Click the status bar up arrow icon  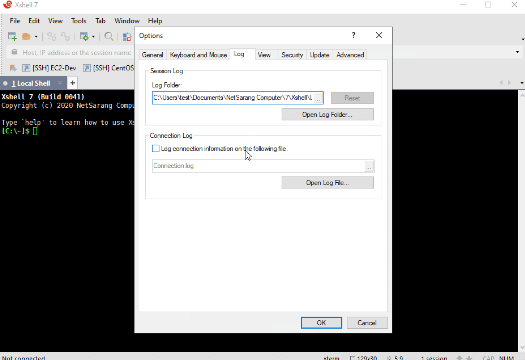tap(459, 358)
